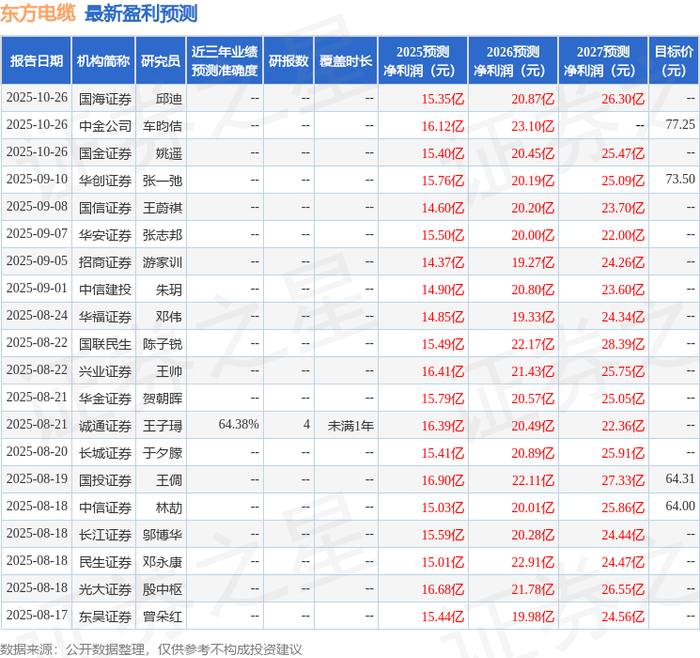This screenshot has width=700, height=658.
Task: Click the 数据来源 disclaimer footer text
Action: tap(151, 649)
